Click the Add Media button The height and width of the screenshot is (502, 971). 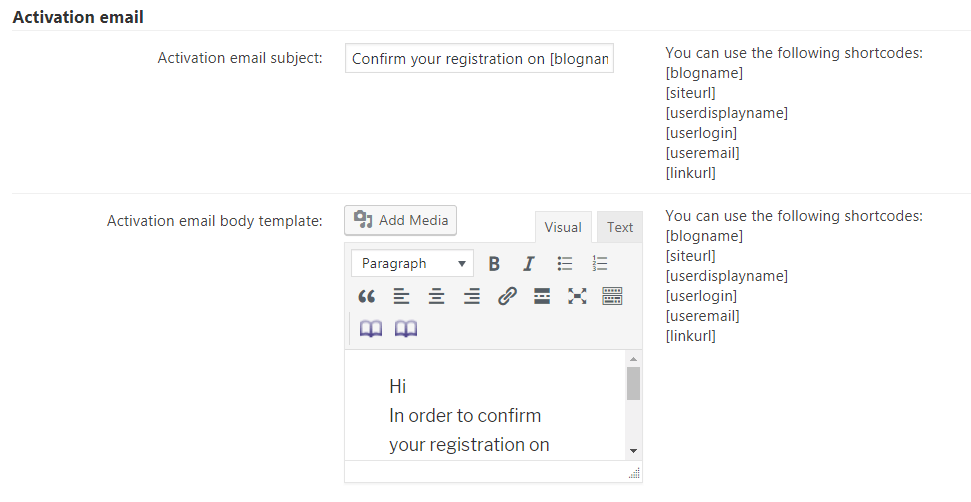coord(401,220)
